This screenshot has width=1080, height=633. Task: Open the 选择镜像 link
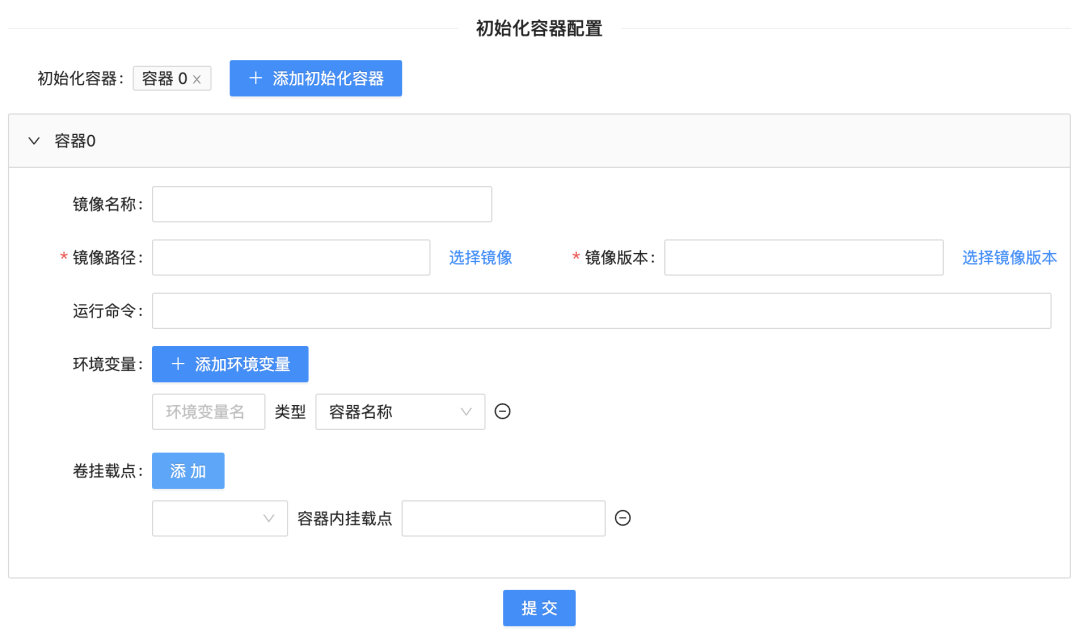480,258
